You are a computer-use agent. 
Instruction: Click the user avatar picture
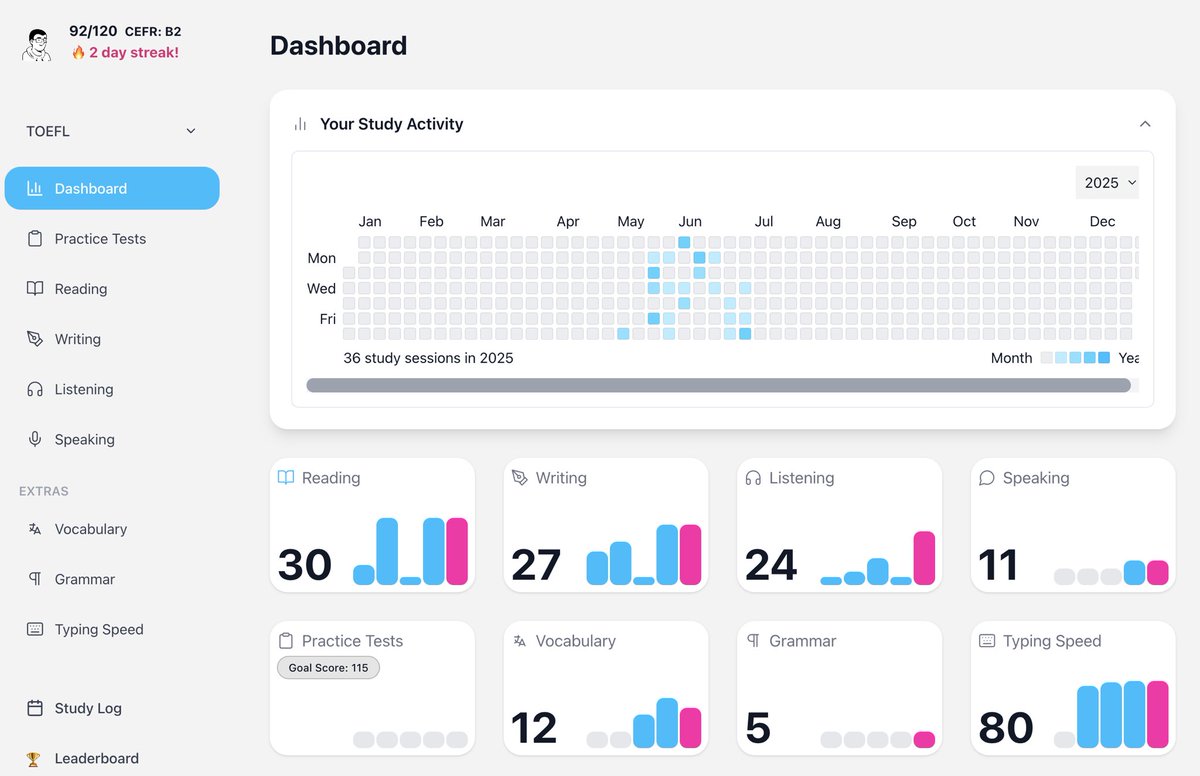(37, 44)
